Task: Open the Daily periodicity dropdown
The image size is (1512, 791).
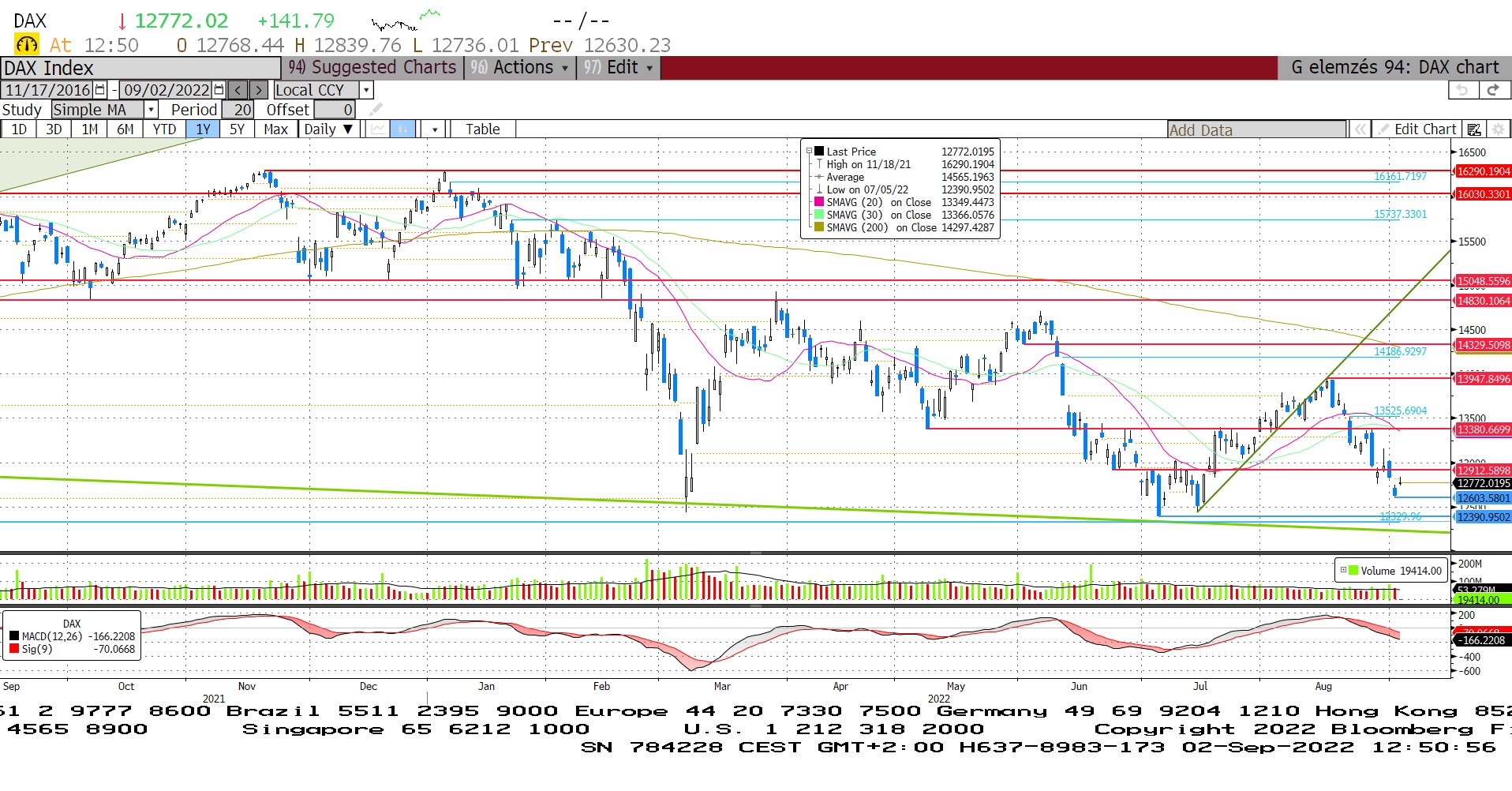Action: coord(328,129)
